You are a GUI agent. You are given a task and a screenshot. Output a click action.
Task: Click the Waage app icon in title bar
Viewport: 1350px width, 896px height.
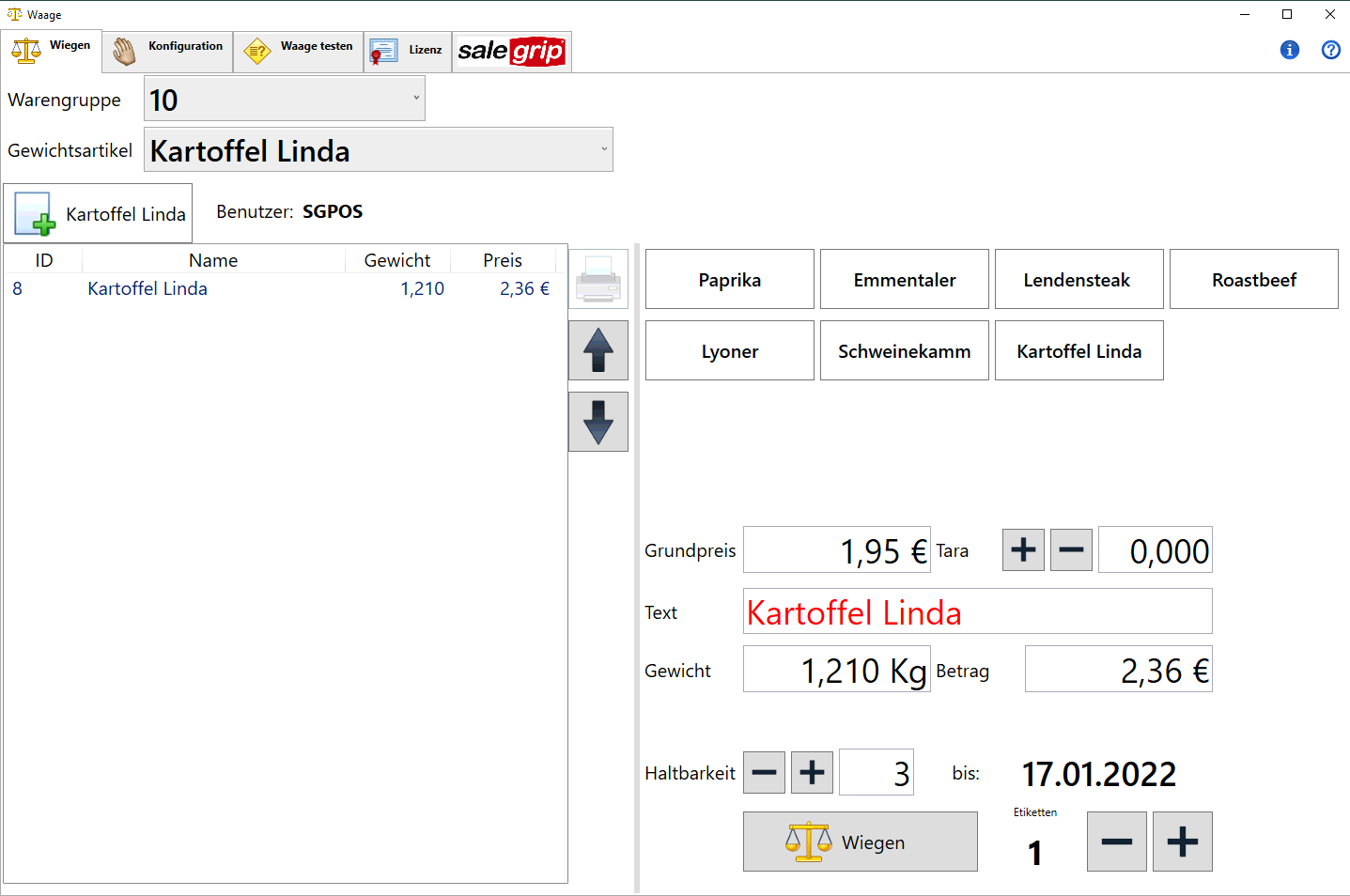14,14
